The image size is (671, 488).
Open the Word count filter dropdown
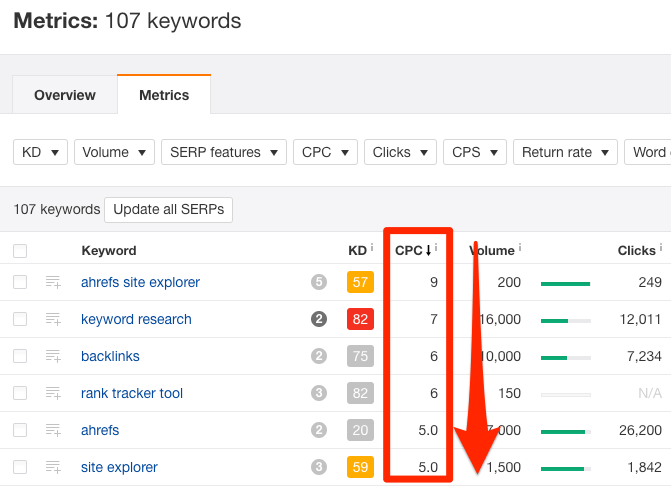(x=648, y=152)
